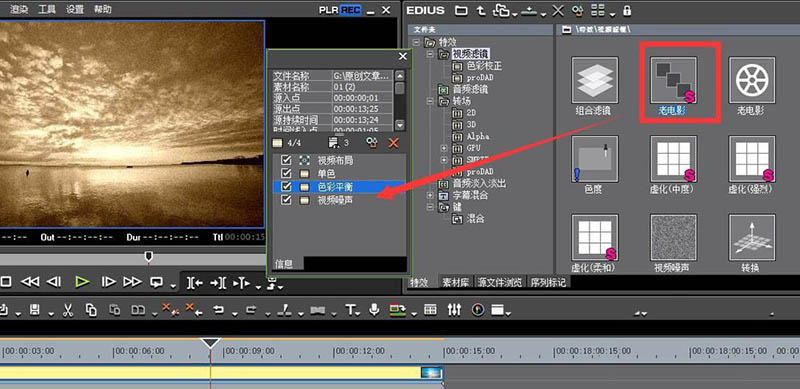
Task: Collapse the 视频滤镜 tree node
Action: tap(430, 54)
